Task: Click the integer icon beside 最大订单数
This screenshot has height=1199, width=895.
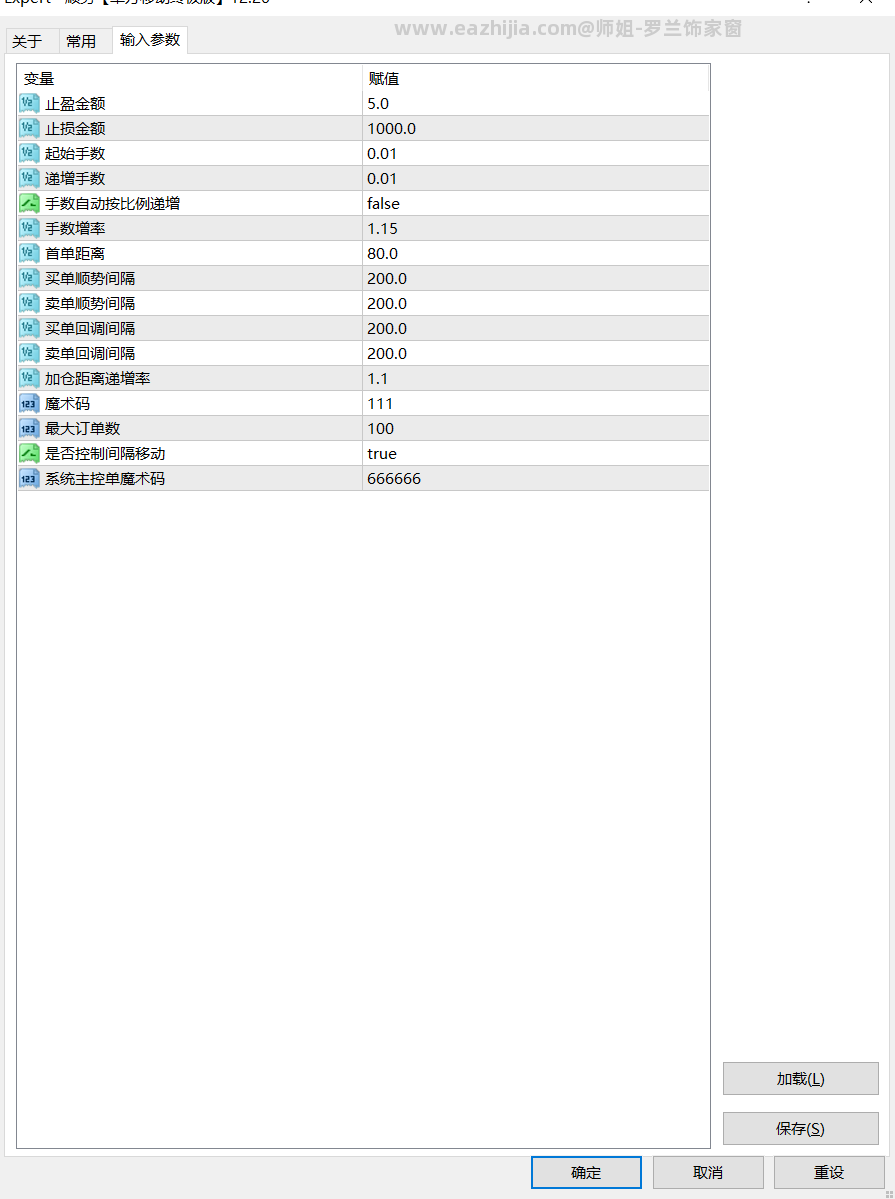Action: coord(29,428)
